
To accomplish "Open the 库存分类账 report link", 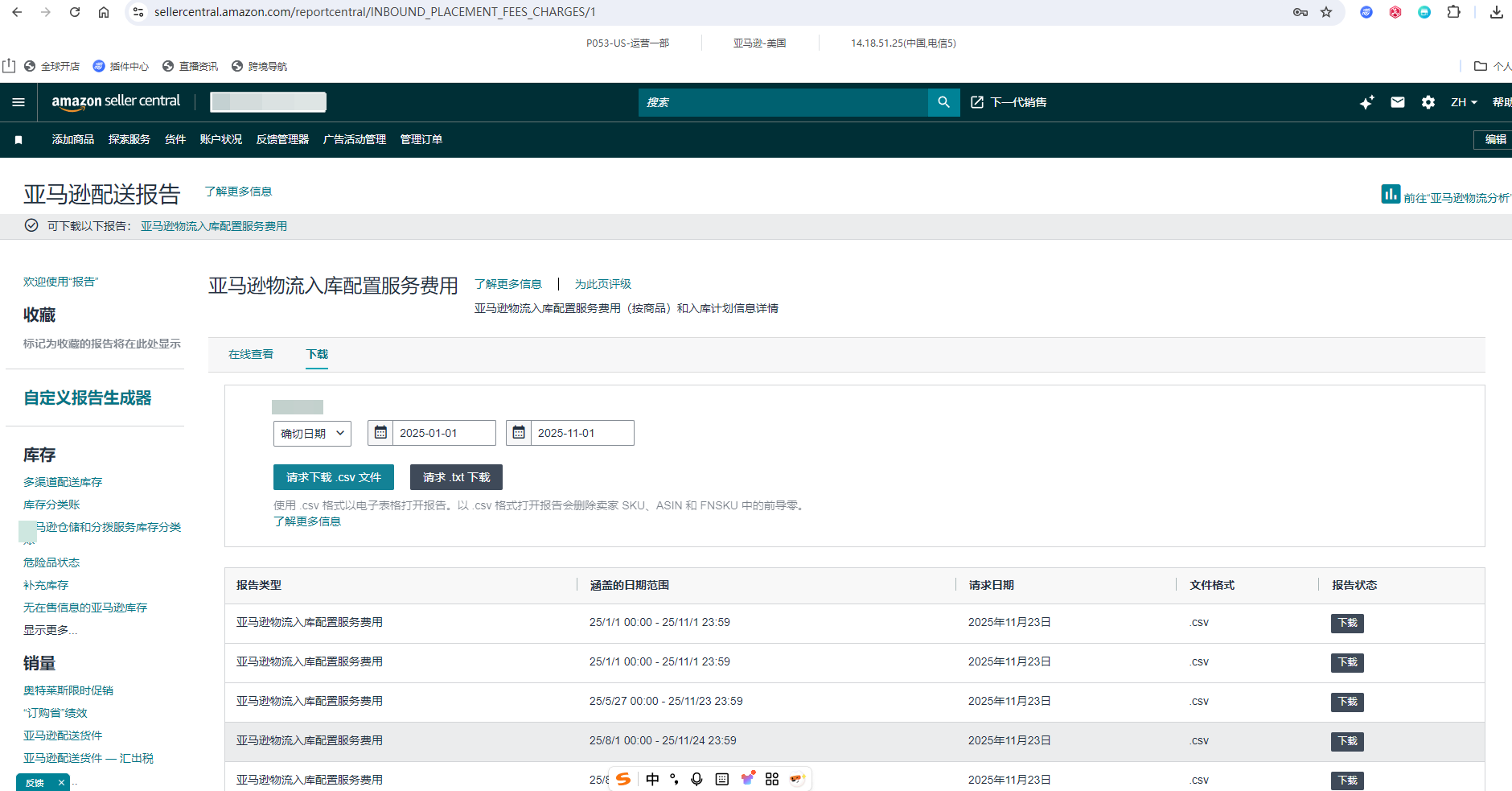I will point(51,505).
